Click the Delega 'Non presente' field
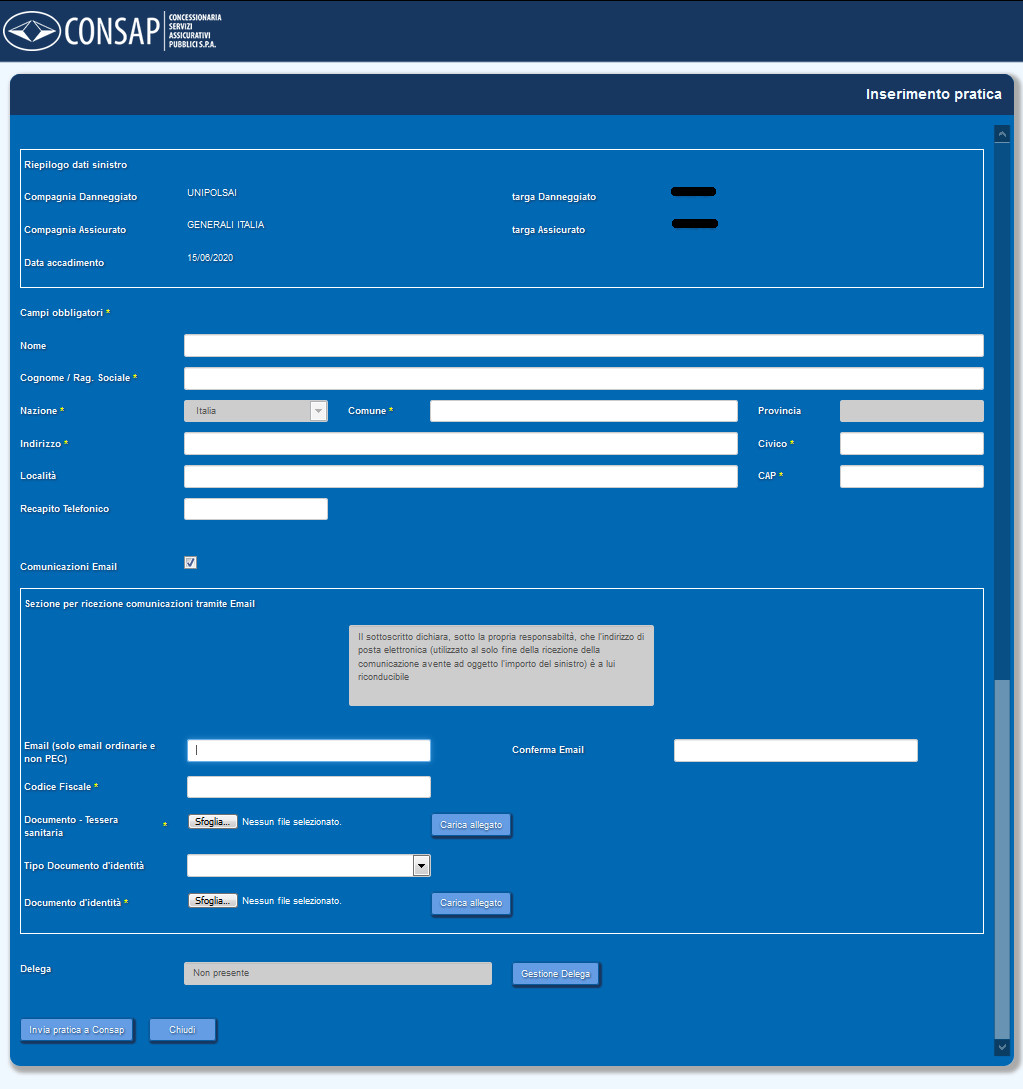 coord(338,973)
